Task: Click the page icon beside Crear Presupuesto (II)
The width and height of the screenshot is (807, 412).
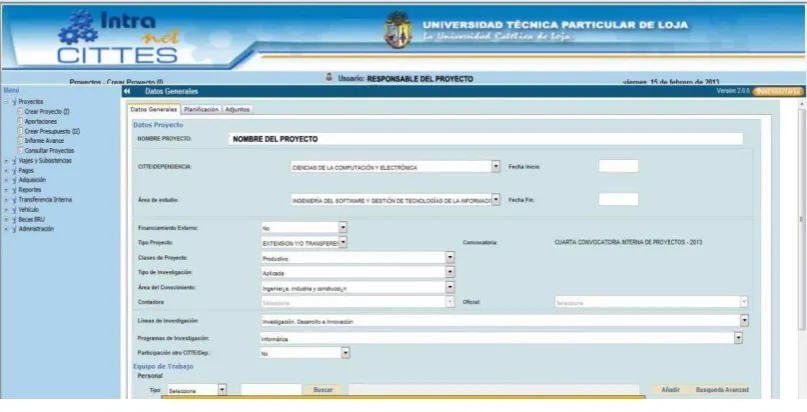Action: 21,131
